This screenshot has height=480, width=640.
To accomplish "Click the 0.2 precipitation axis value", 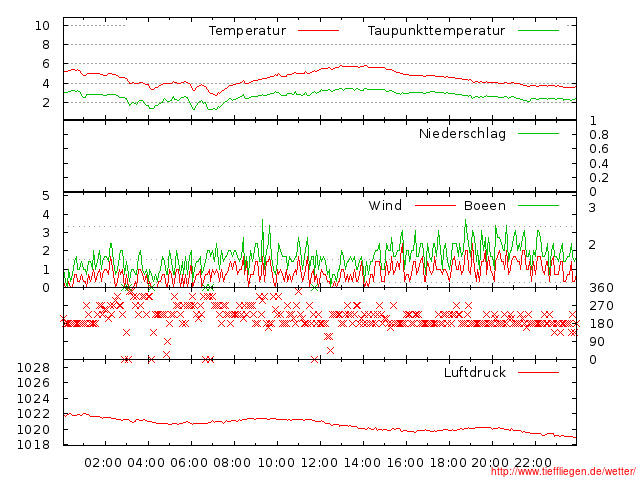I will (599, 178).
